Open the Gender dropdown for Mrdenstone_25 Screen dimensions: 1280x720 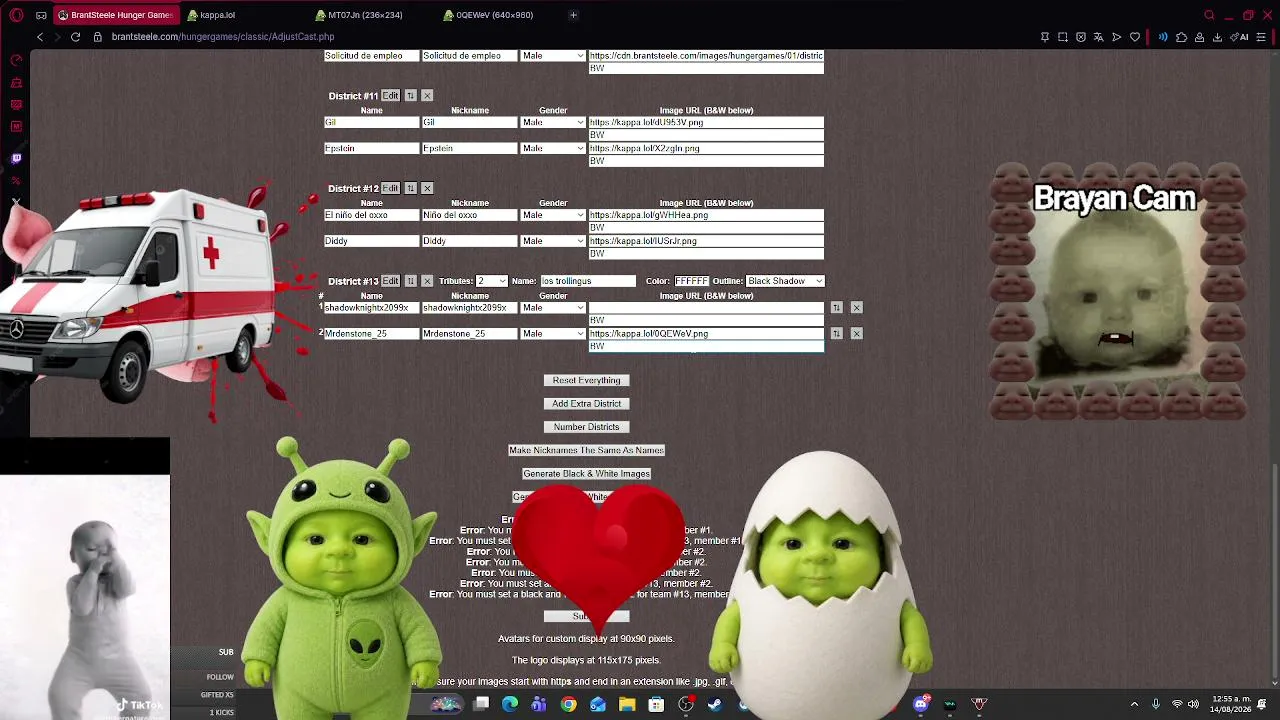click(553, 334)
